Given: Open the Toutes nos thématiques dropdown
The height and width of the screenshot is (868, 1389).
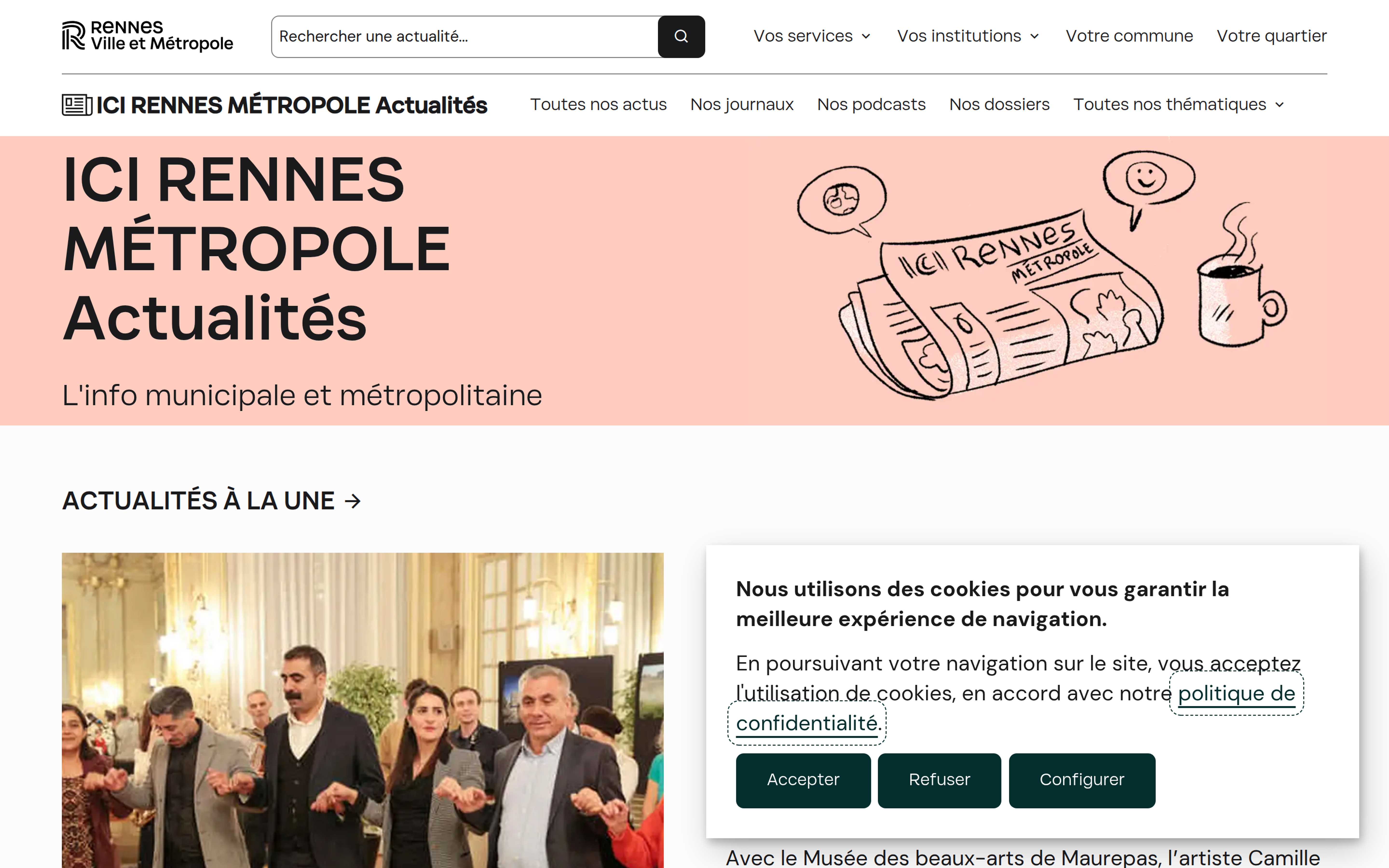Looking at the screenshot, I should point(1178,104).
